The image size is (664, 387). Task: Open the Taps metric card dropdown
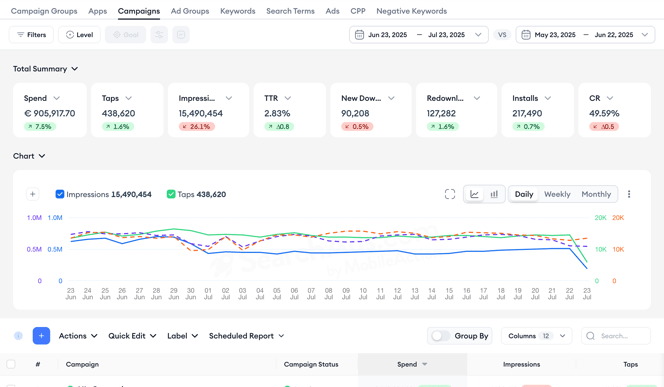pos(129,98)
